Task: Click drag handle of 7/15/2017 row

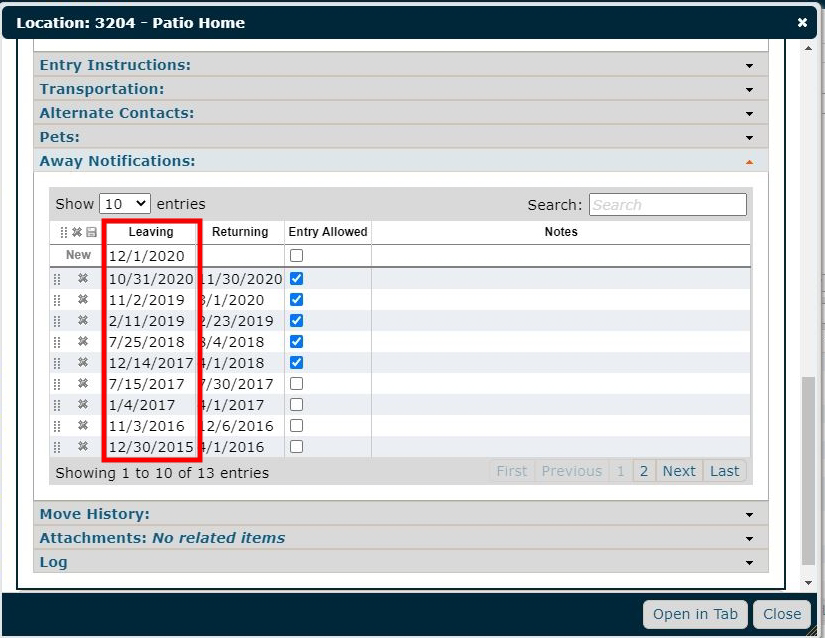Action: coord(57,384)
